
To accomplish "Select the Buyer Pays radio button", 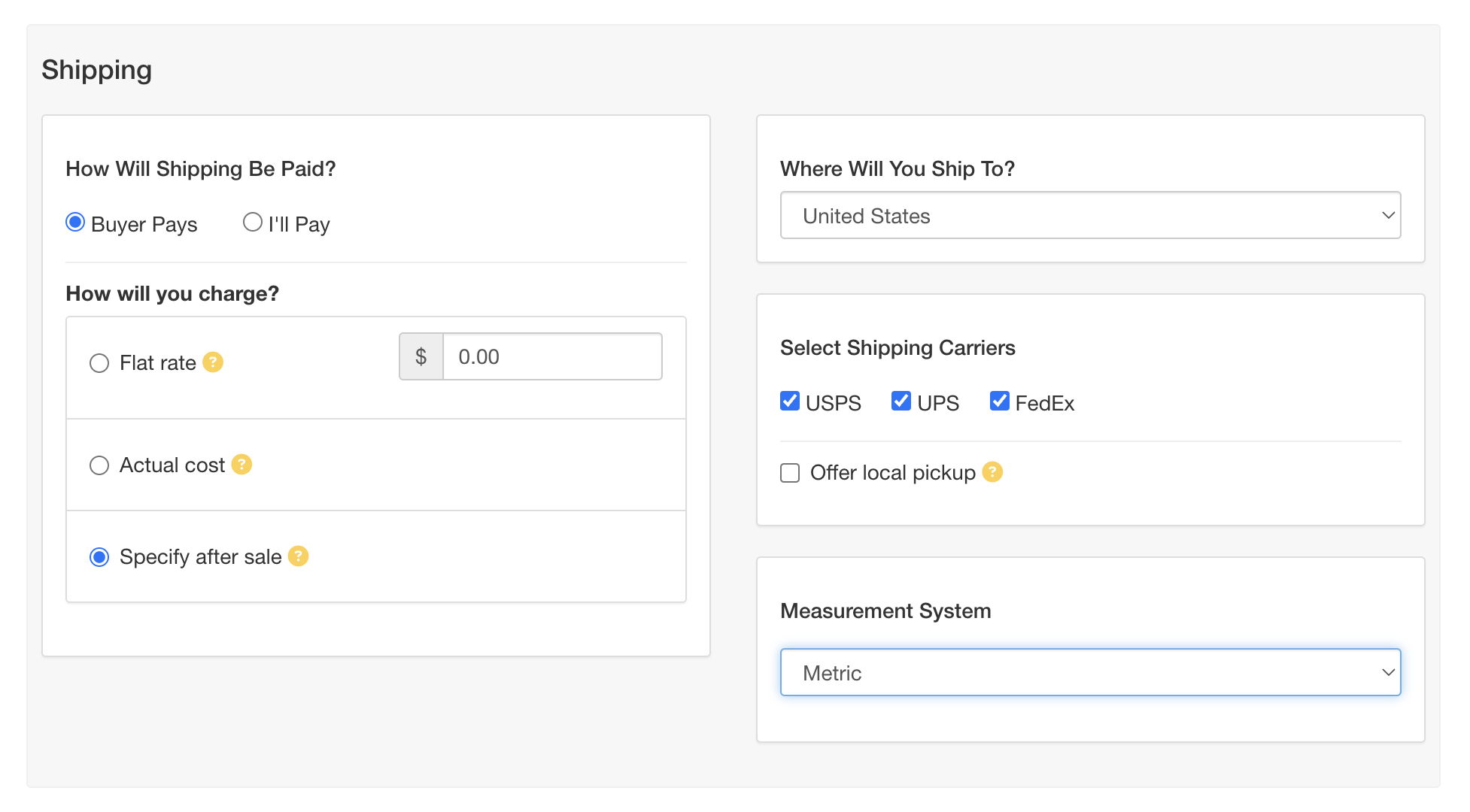I will pos(75,223).
